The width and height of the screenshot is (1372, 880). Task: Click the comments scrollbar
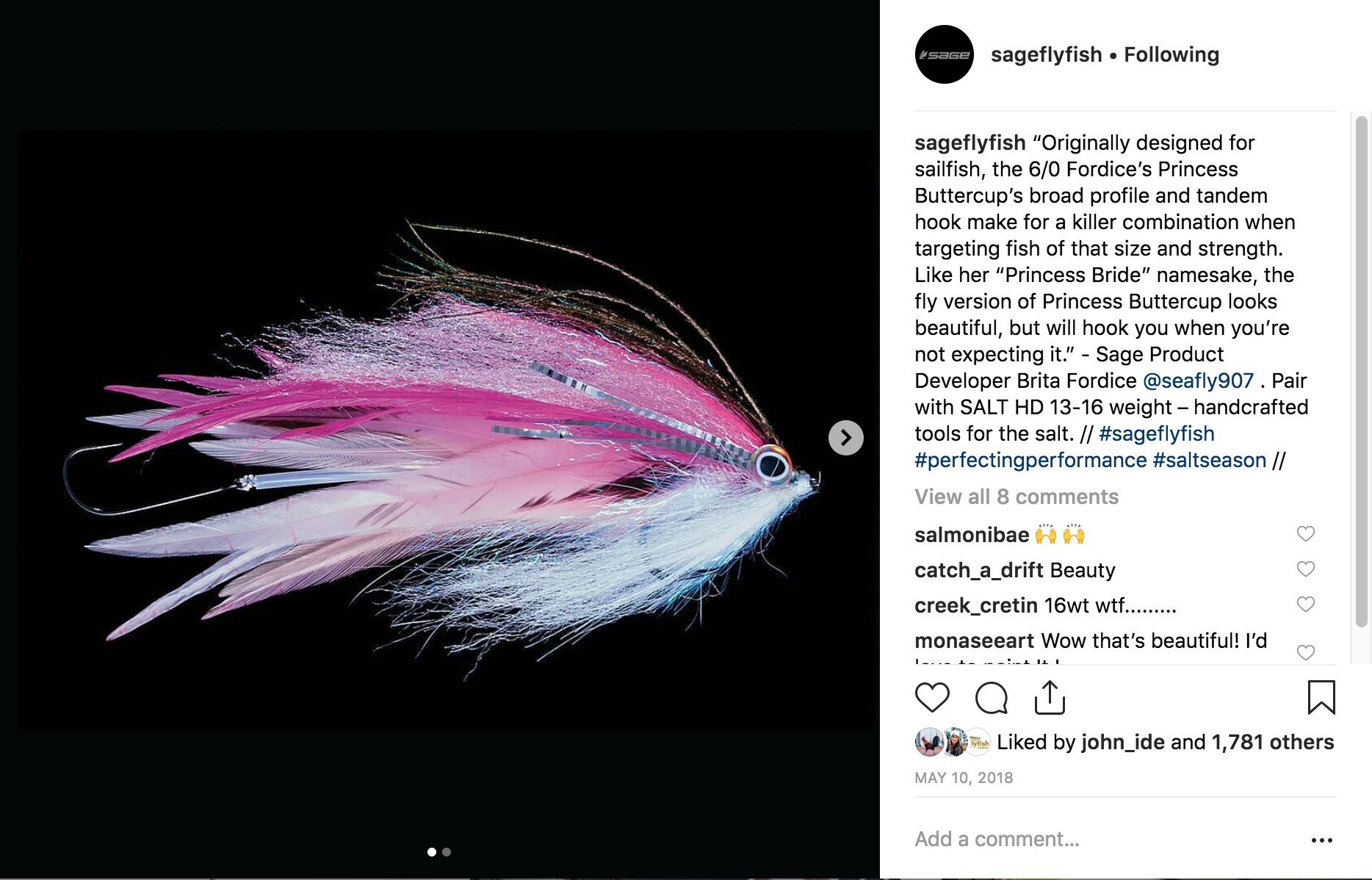tap(1361, 371)
